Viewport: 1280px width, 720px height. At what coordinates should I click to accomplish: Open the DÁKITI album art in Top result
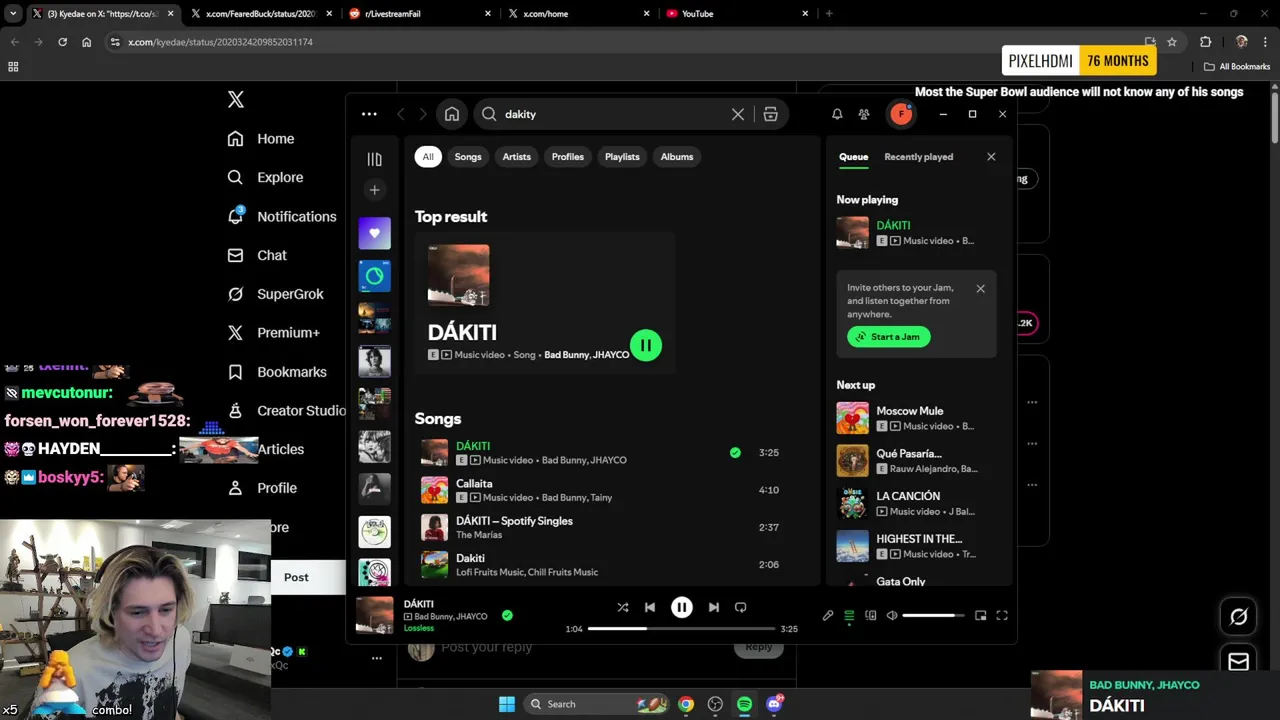(459, 275)
